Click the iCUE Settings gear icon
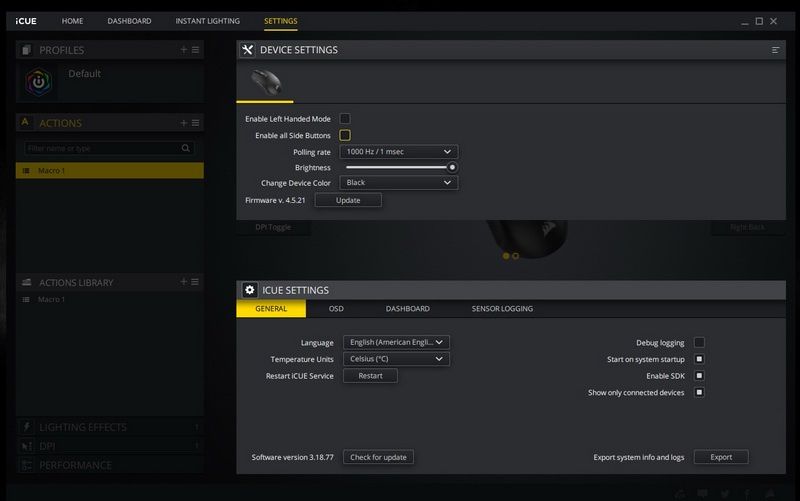The width and height of the screenshot is (800, 501). pos(249,290)
